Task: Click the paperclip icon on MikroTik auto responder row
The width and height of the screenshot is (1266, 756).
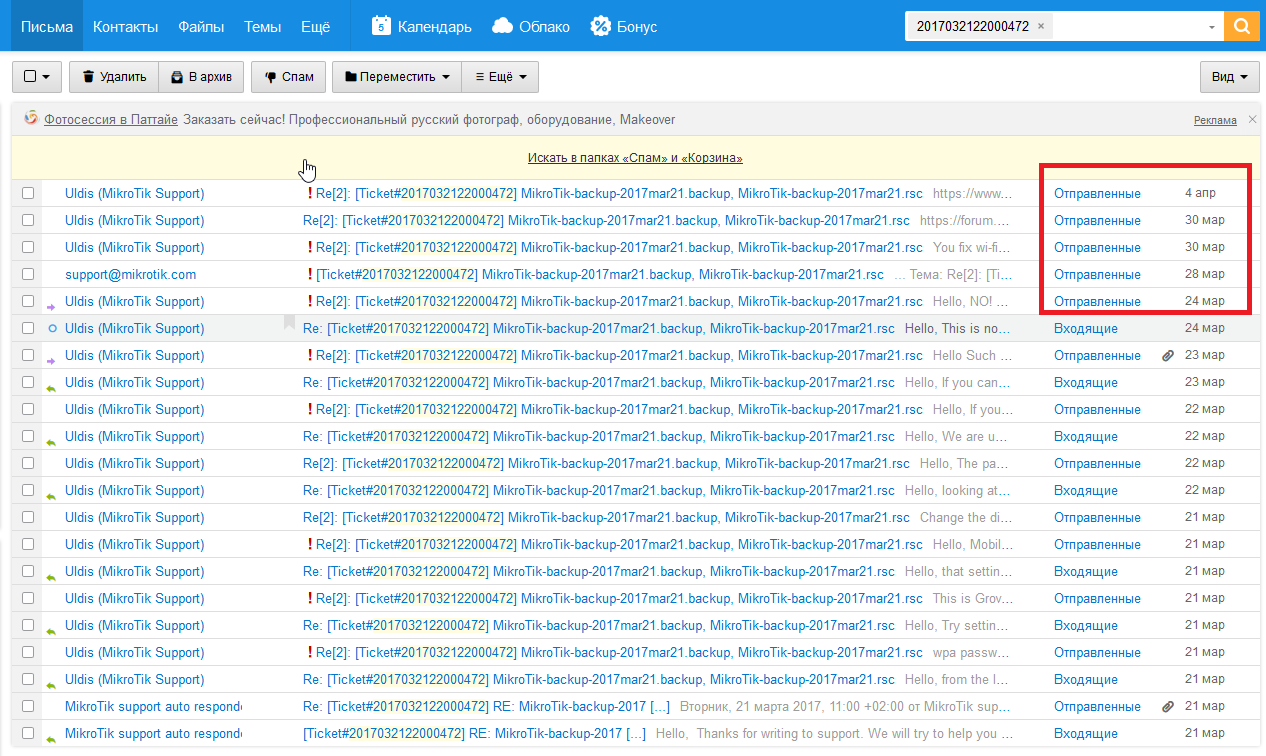Action: [x=1167, y=707]
